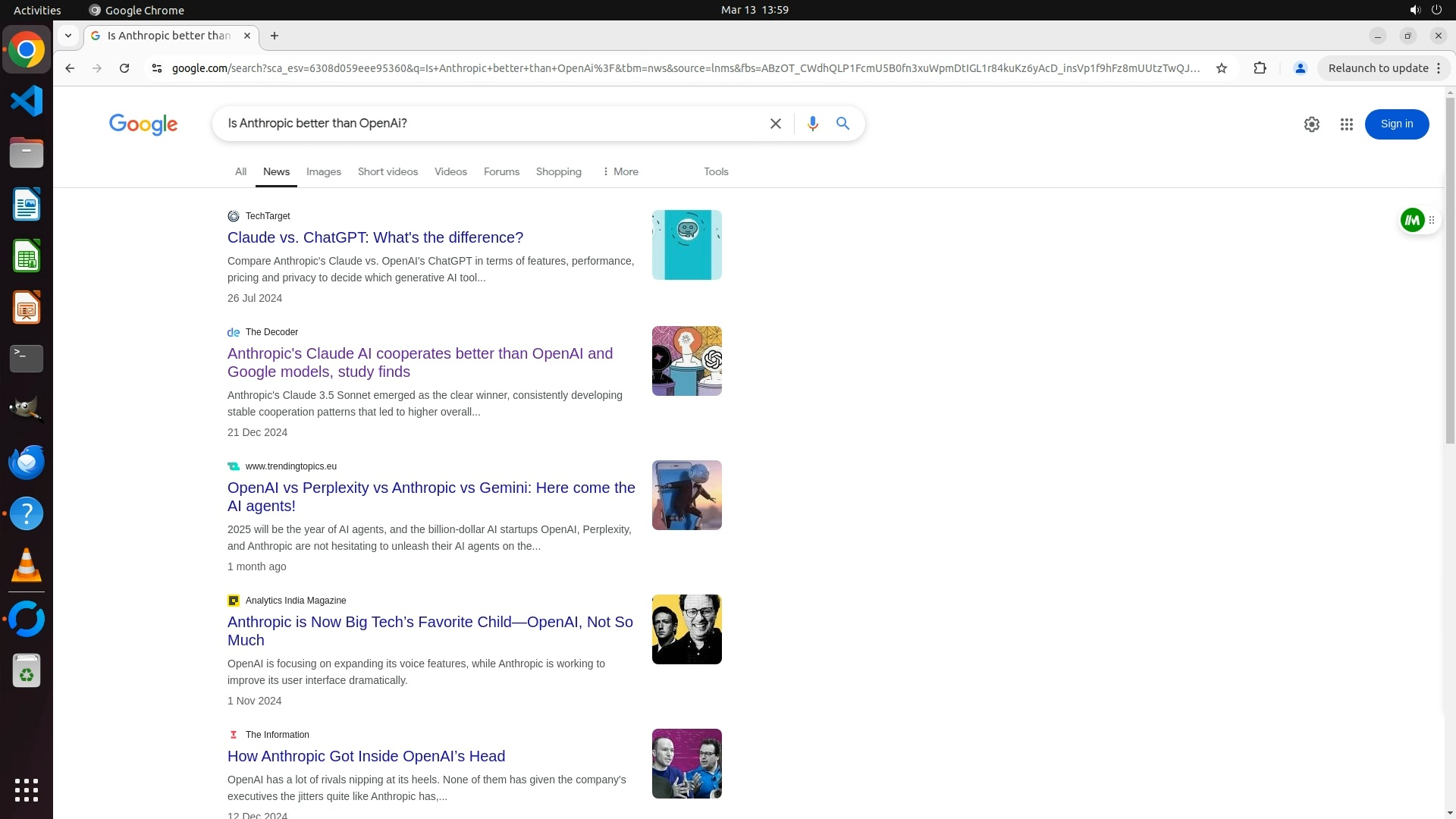Bookmark this page with star icon
Screen dimensions: 1456x819
click(1221, 68)
